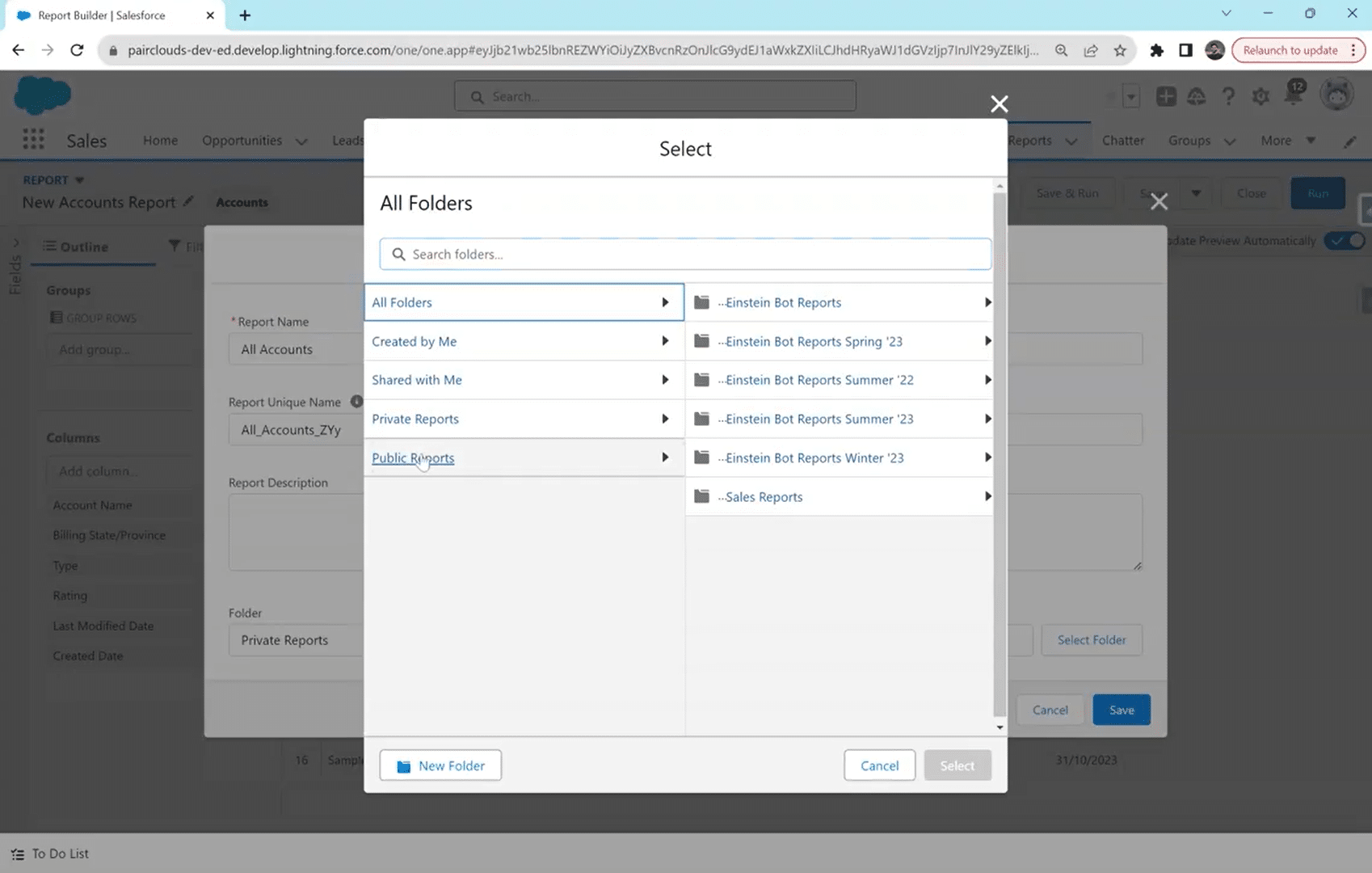Bookmark this page with the star icon
1372x873 pixels.
click(1119, 50)
